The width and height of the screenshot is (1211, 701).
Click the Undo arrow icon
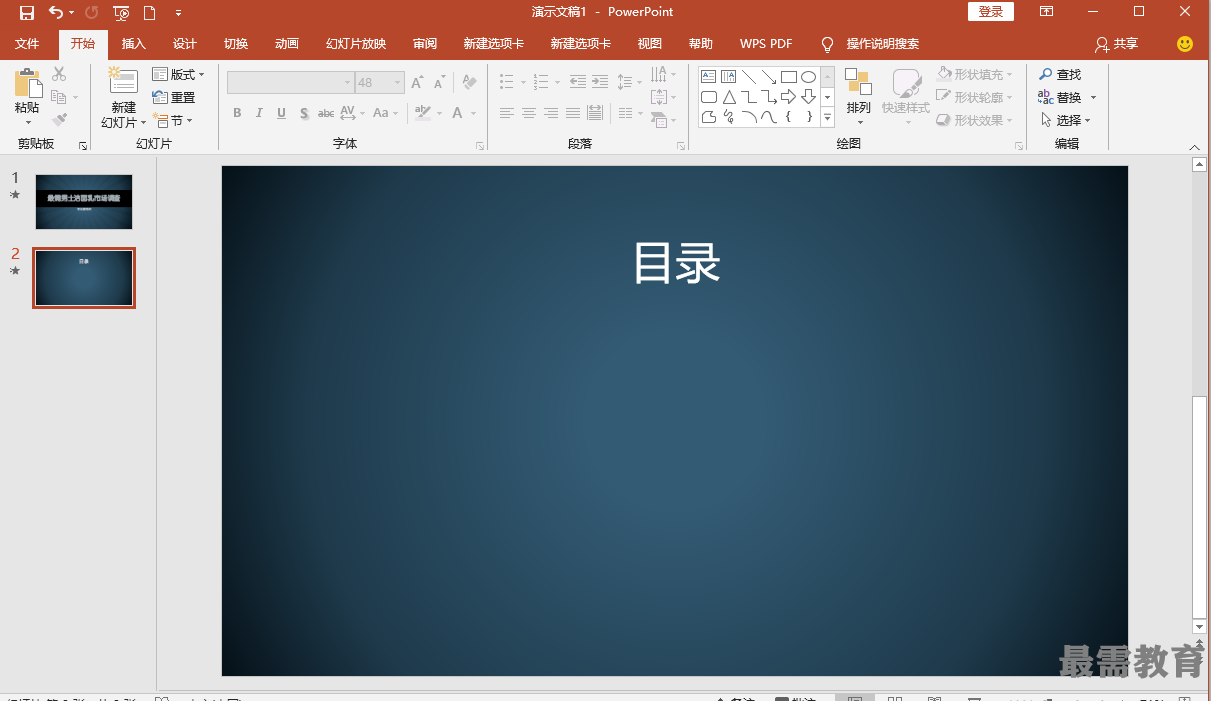pyautogui.click(x=56, y=13)
